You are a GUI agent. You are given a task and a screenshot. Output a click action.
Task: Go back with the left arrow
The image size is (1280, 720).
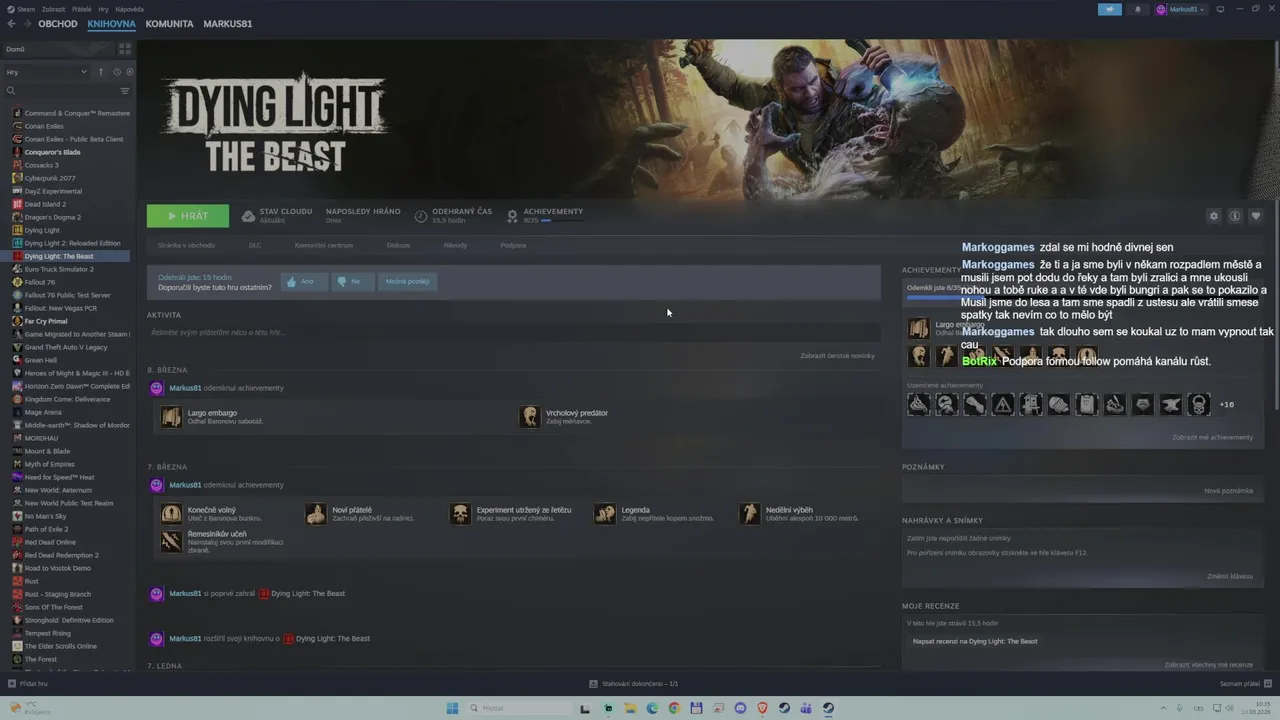coord(11,24)
